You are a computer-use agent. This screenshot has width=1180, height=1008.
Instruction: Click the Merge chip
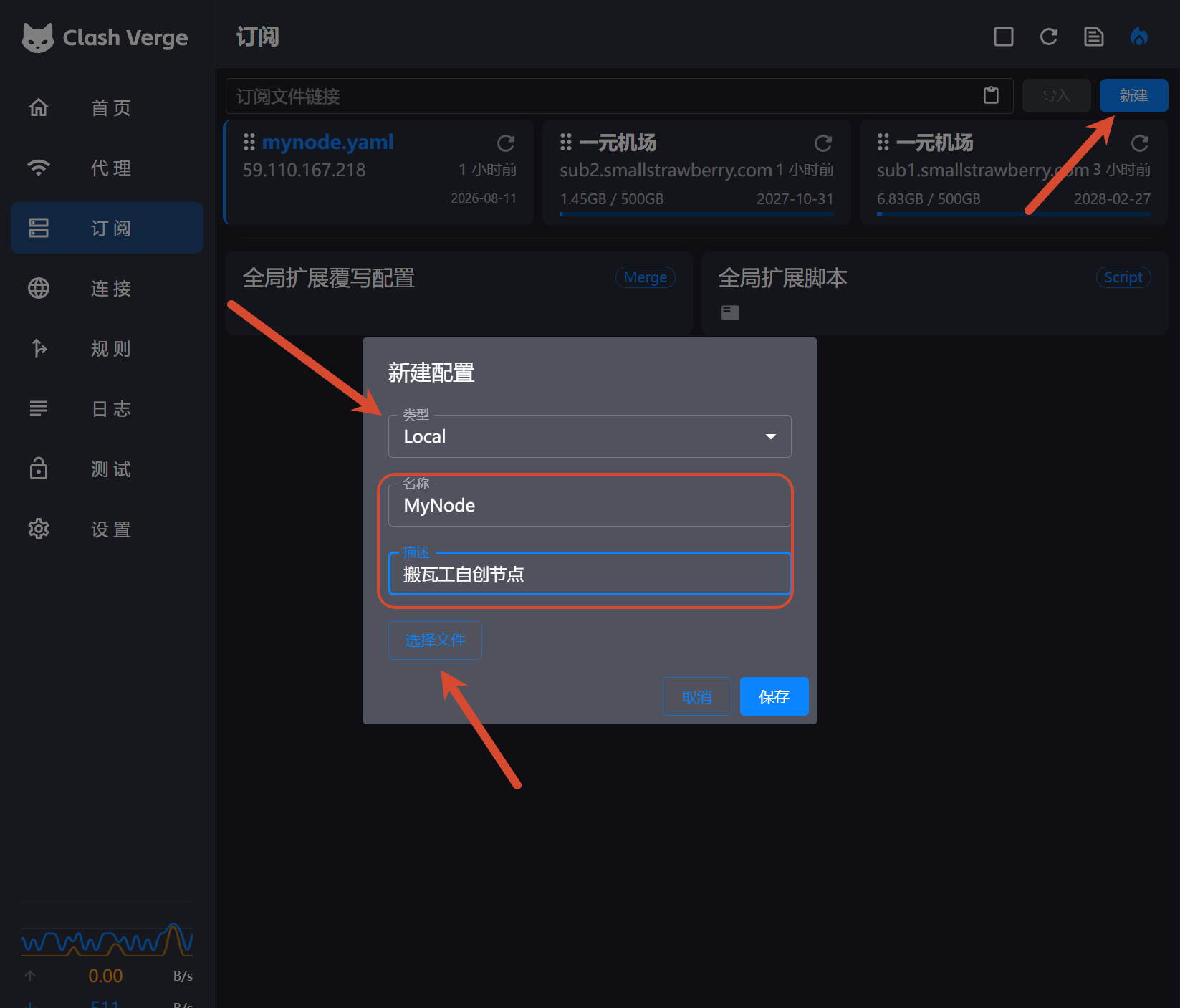[x=646, y=277]
